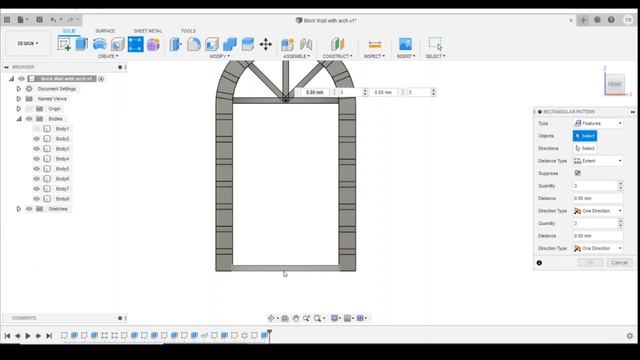Toggle visibility of Body1

click(37, 129)
